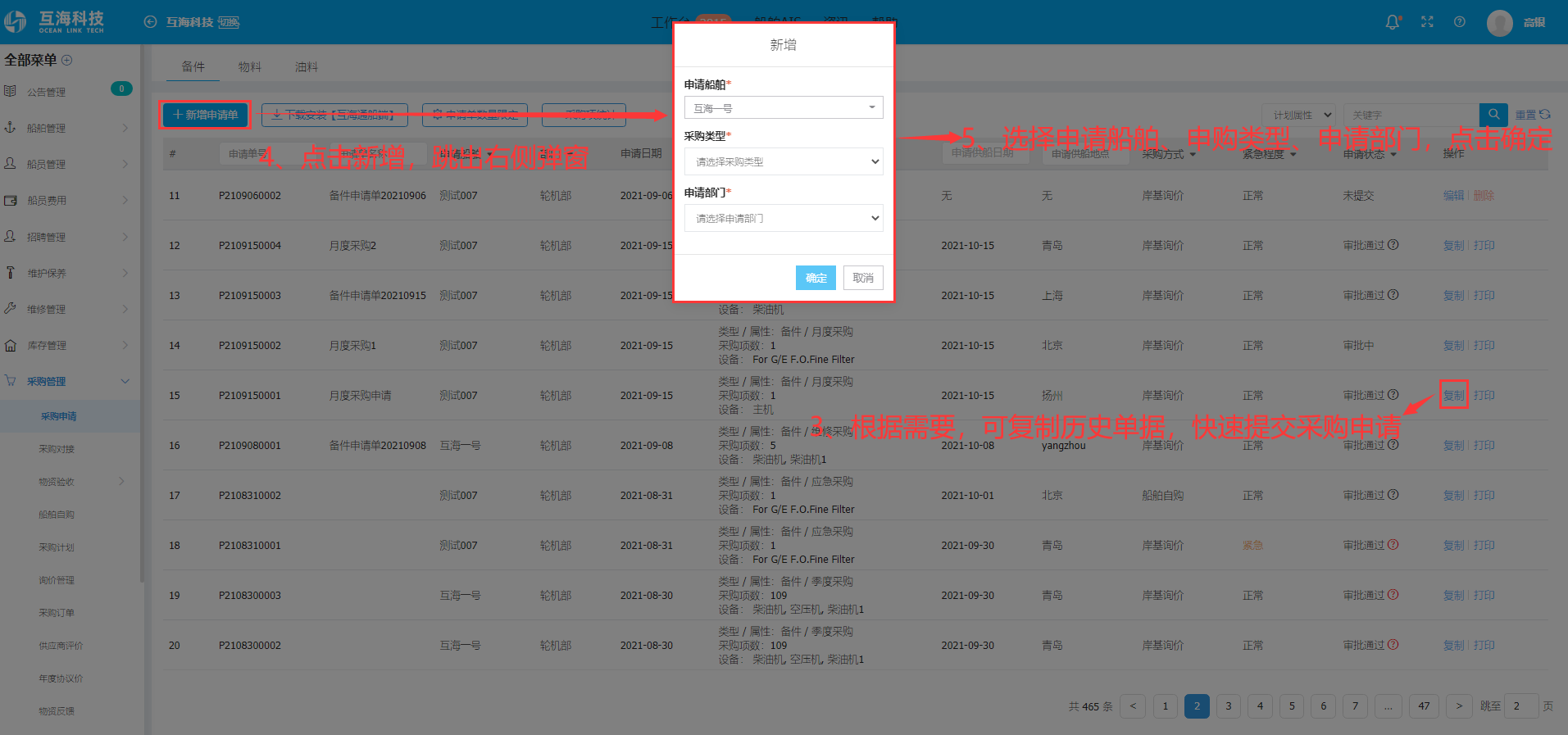Click the warehouse icon for 库存管理
The image size is (1568, 735).
click(10, 345)
